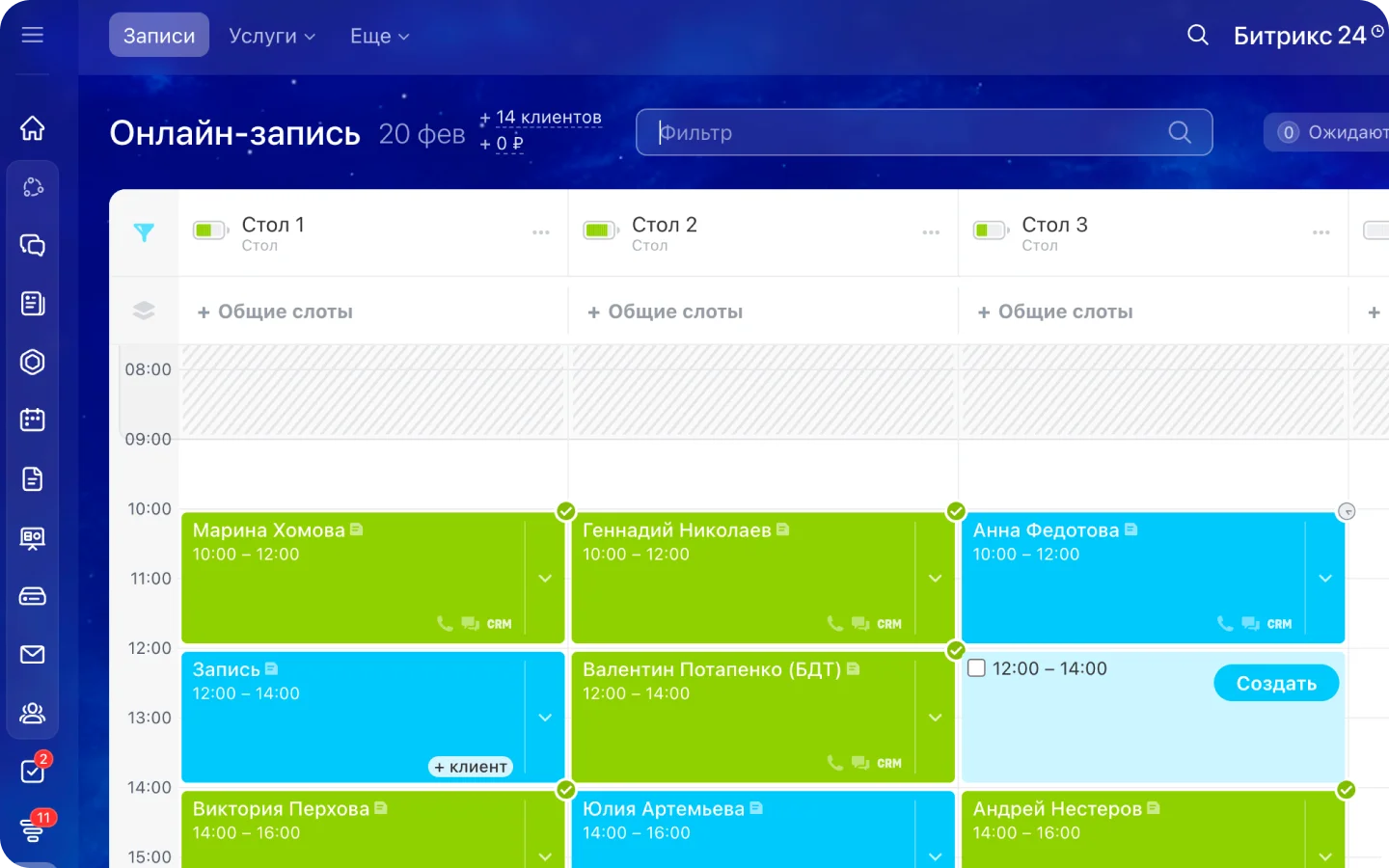
Task: Open the chat messenger sidebar icon
Action: tap(33, 245)
